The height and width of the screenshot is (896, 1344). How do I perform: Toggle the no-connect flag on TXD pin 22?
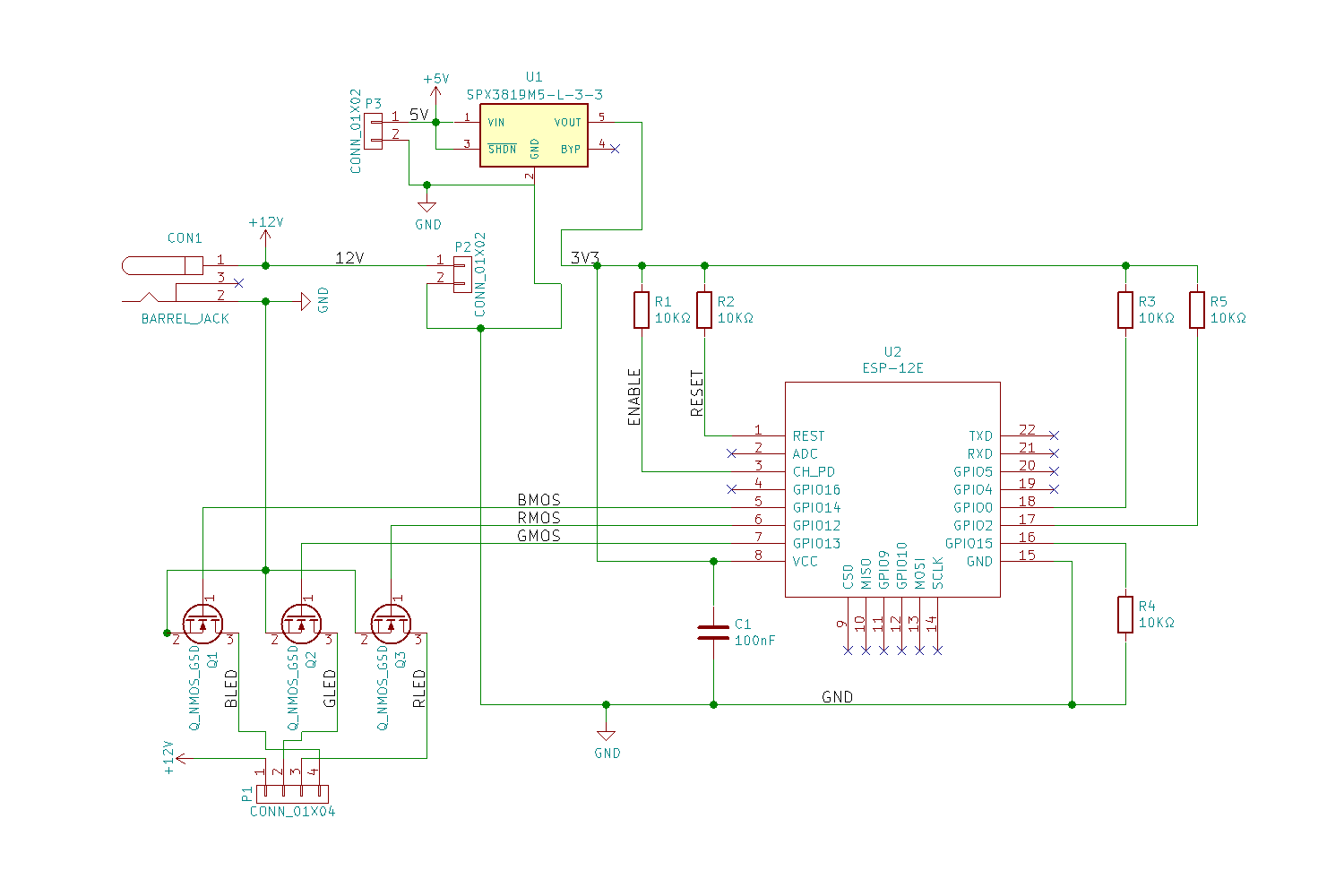pyautogui.click(x=1055, y=435)
